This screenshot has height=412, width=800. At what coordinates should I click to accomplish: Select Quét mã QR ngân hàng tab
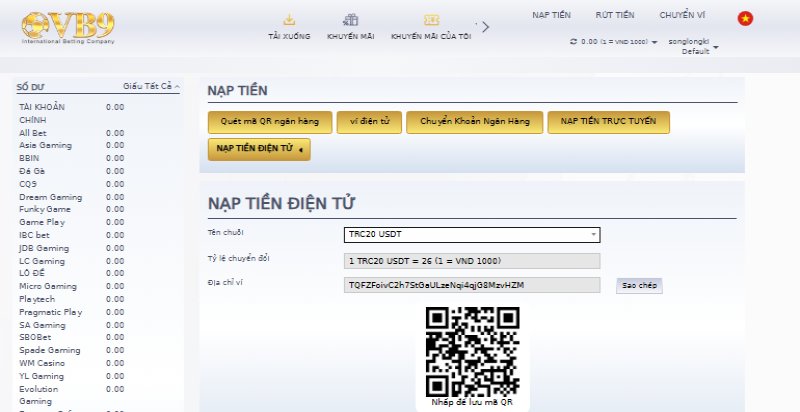pyautogui.click(x=270, y=122)
